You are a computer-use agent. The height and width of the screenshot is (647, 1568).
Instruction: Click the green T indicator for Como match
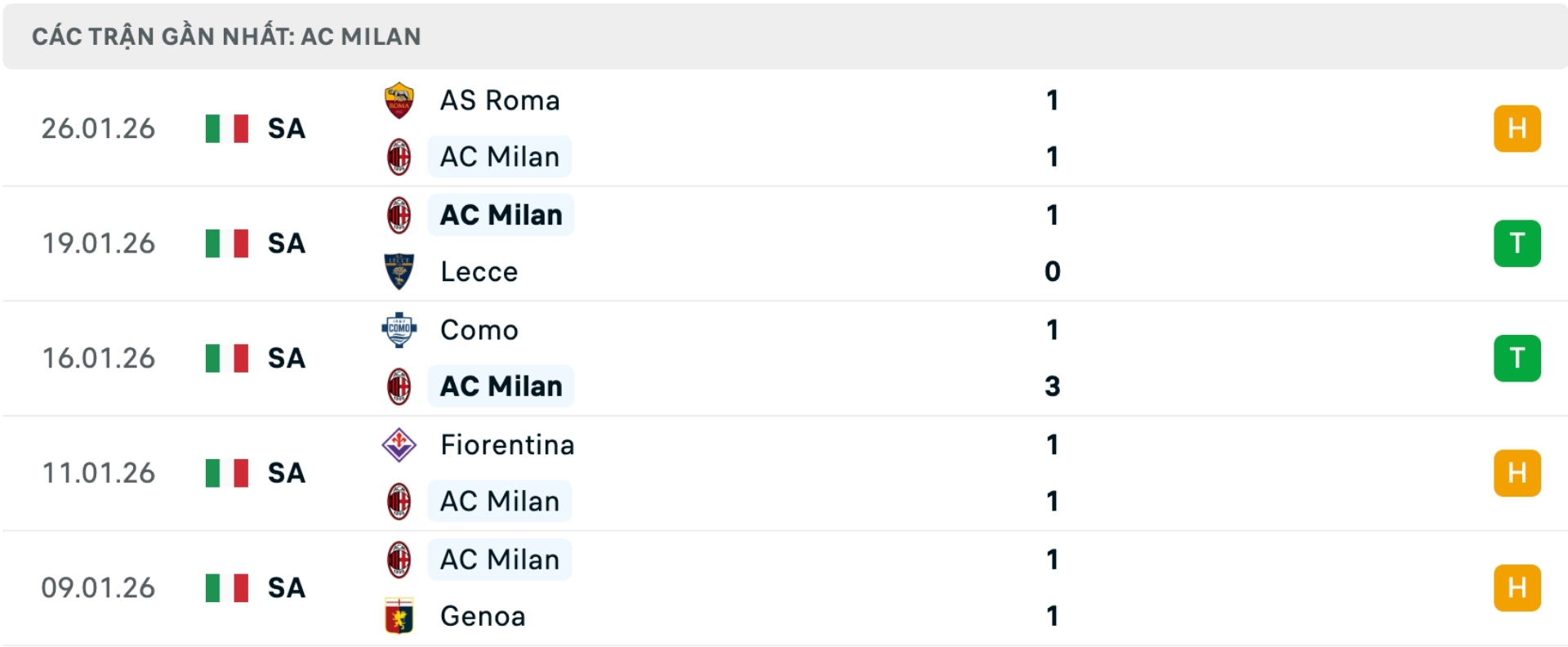coord(1517,359)
